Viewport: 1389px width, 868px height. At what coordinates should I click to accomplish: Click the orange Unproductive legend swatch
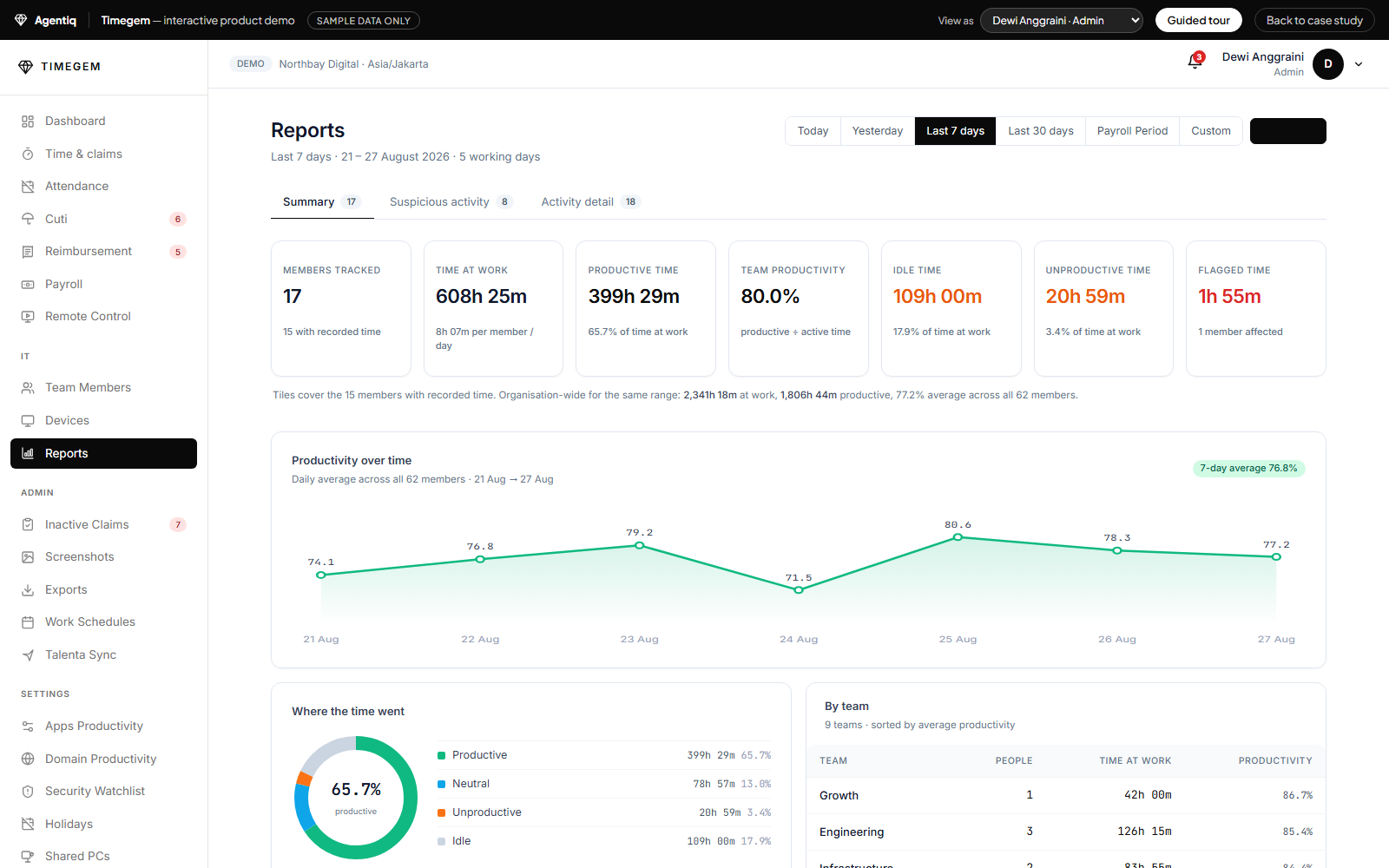[442, 812]
